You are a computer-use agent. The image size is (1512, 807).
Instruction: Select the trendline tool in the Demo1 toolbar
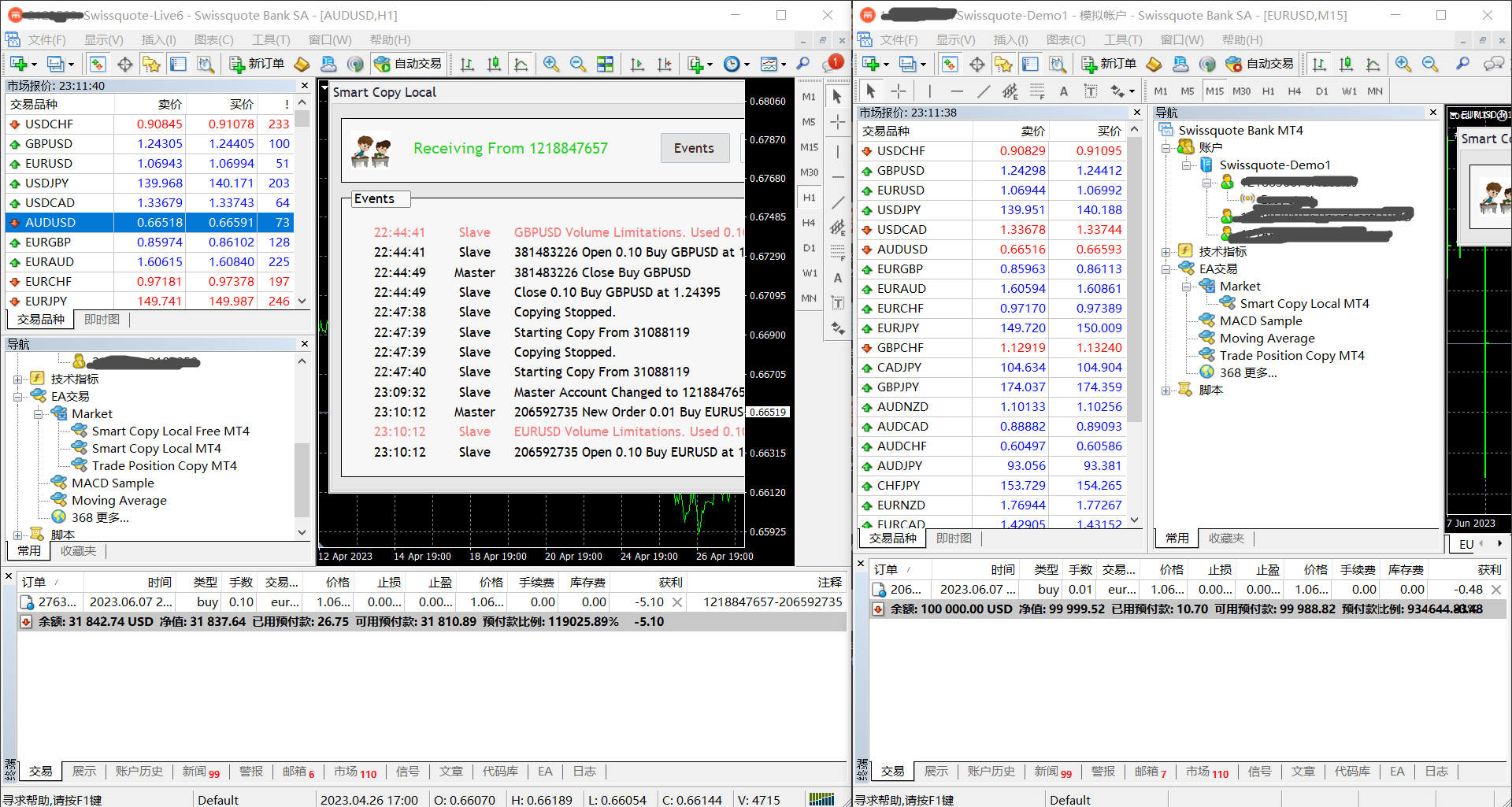(x=983, y=91)
